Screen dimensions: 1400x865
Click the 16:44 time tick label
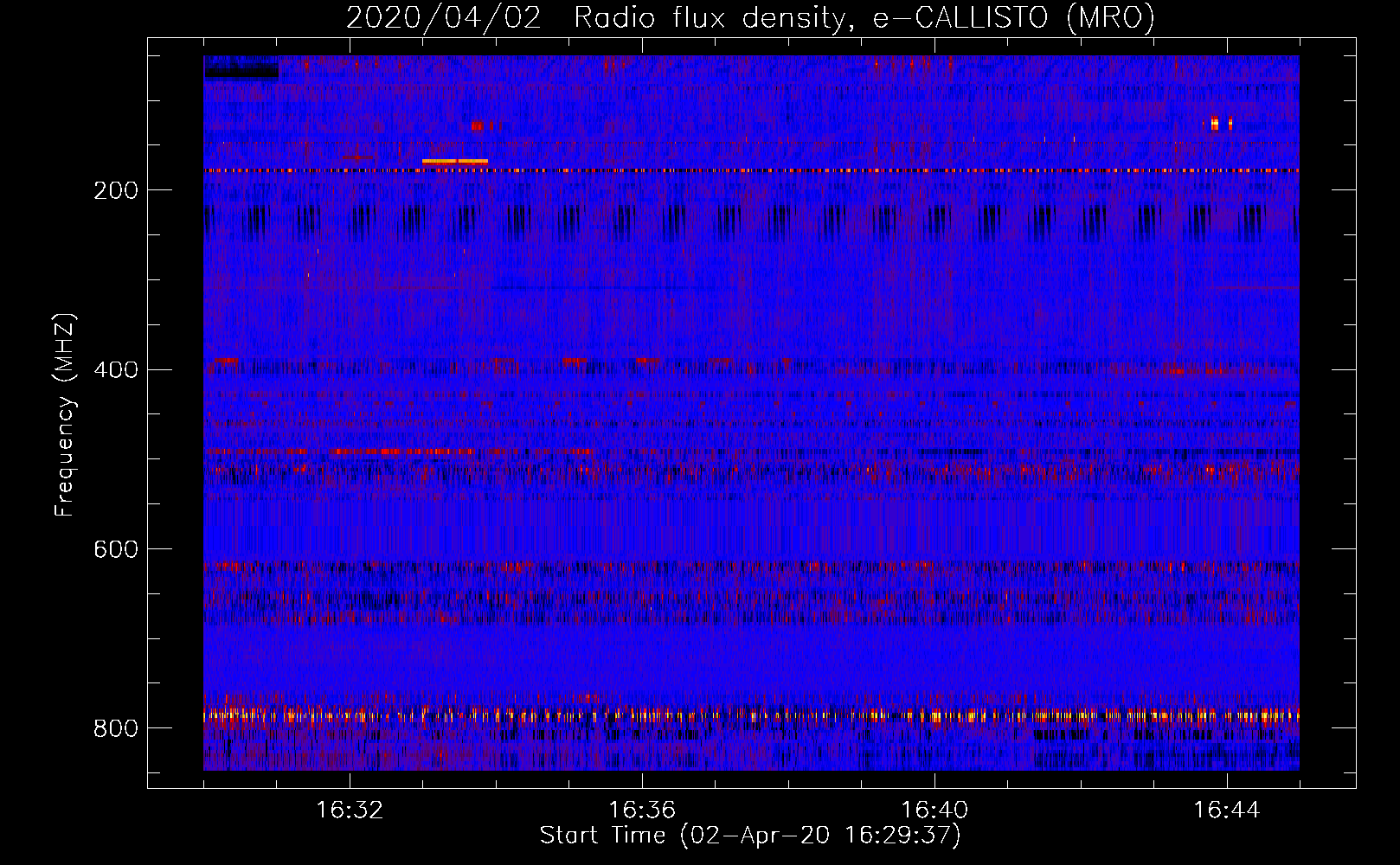(x=1227, y=811)
